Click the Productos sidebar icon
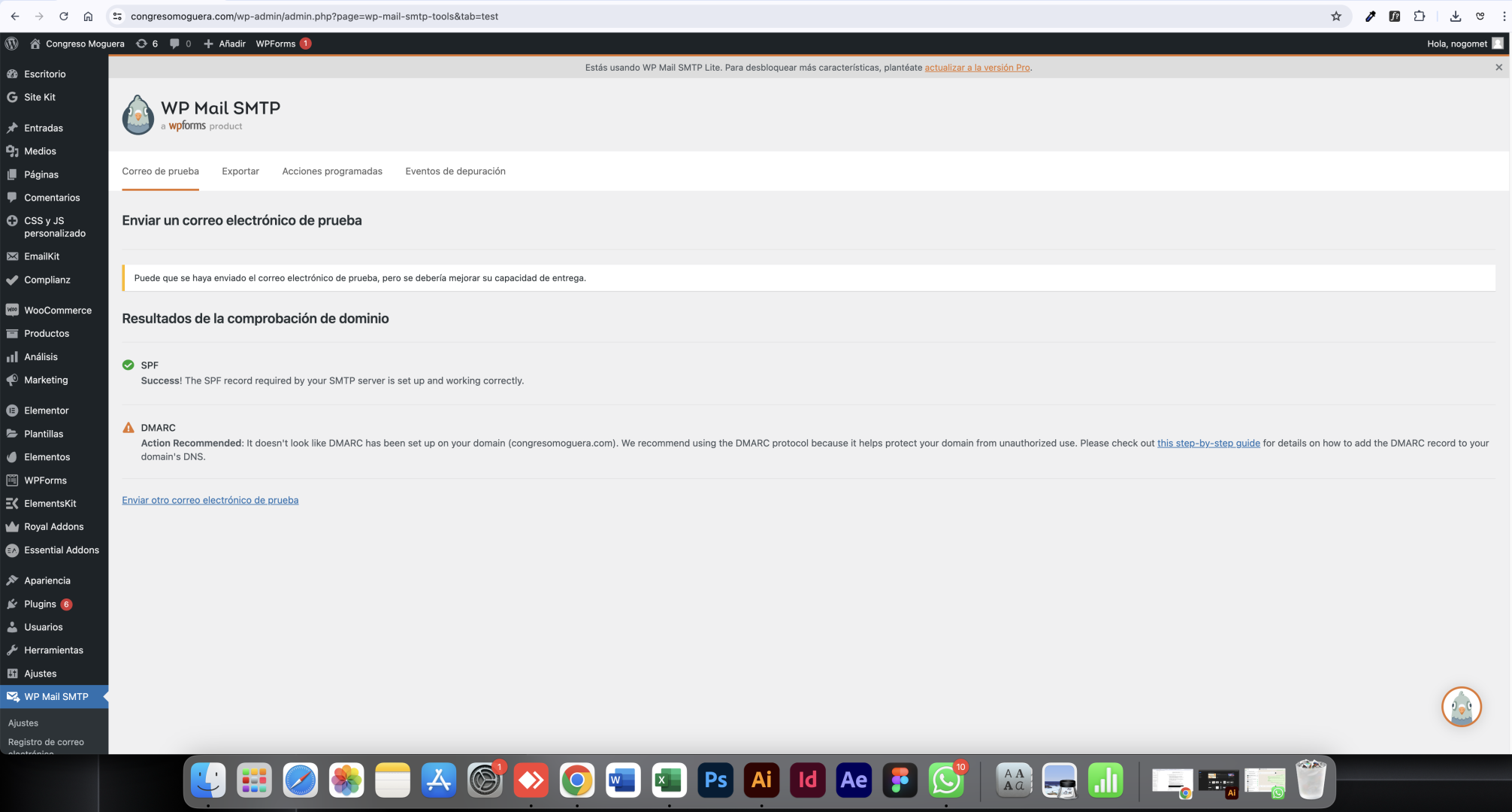 (x=12, y=333)
